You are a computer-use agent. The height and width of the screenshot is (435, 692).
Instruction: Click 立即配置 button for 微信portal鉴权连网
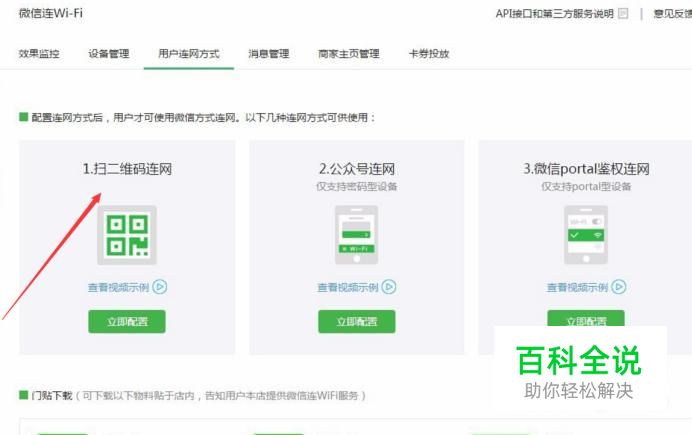tap(586, 318)
